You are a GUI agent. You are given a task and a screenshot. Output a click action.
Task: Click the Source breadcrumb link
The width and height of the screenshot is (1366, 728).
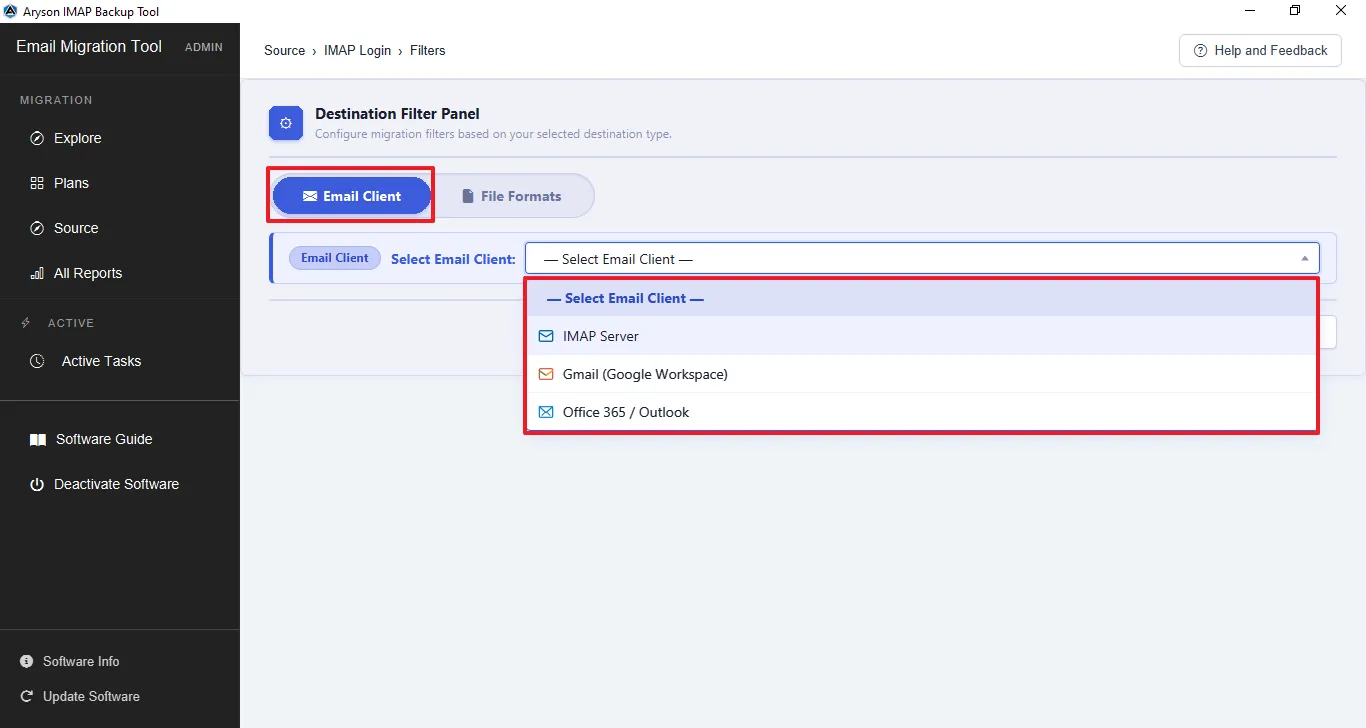(x=284, y=50)
